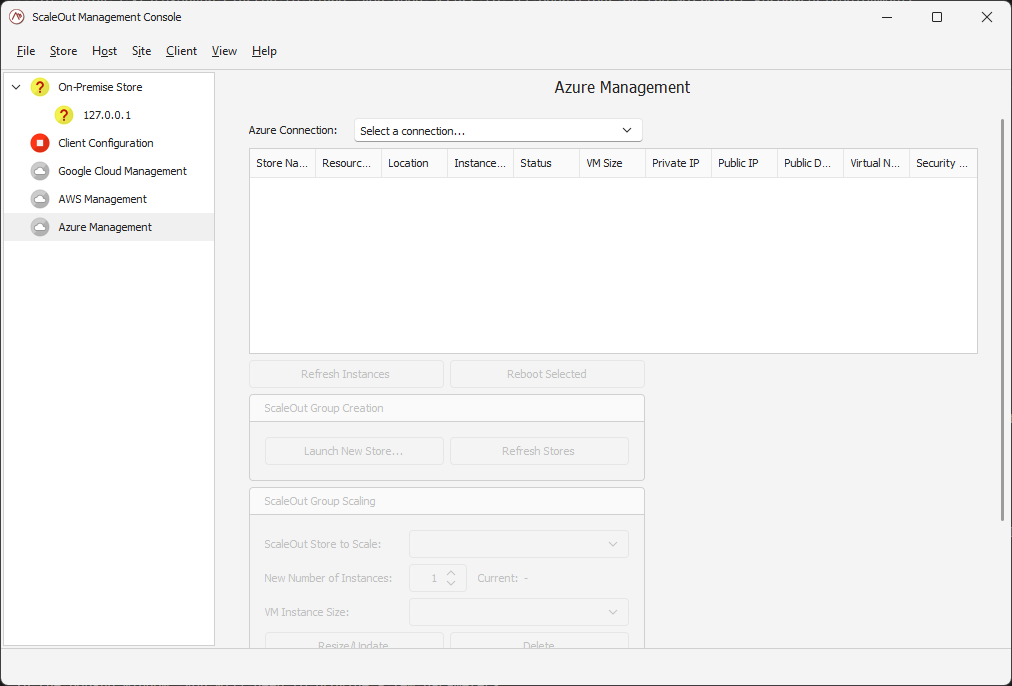This screenshot has height=686, width=1012.
Task: Open the Client menu
Action: point(181,51)
